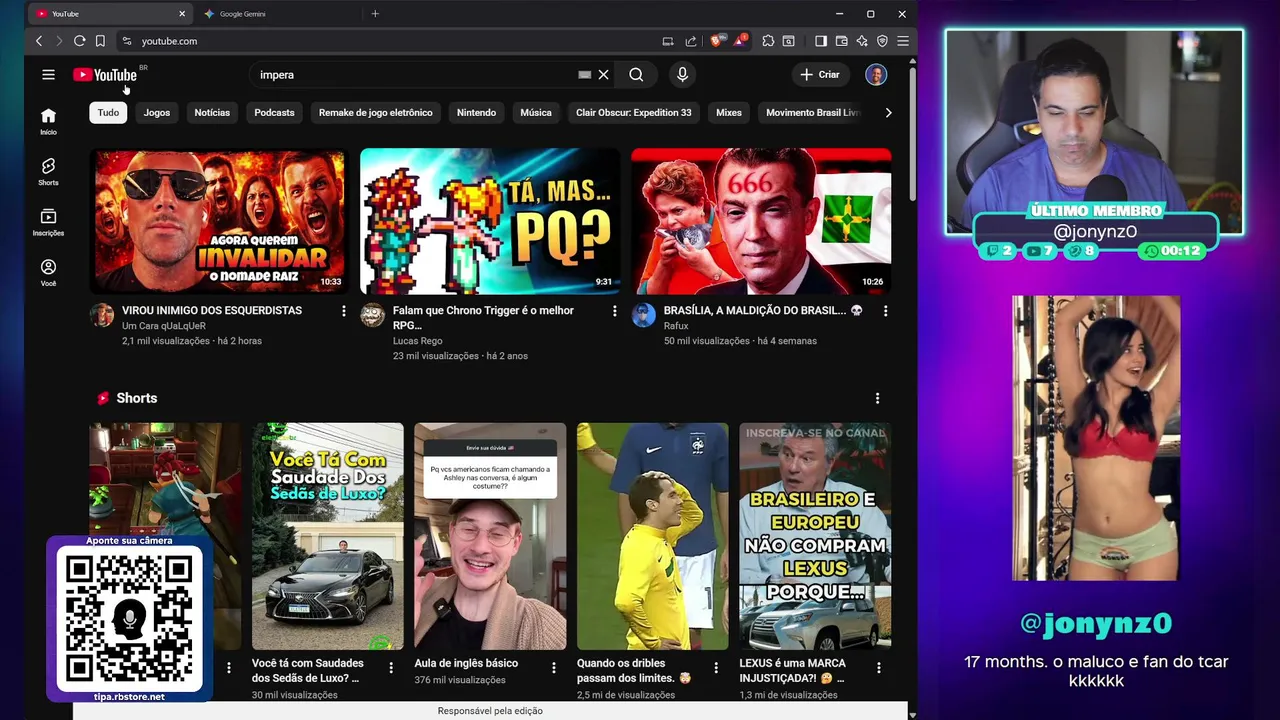The image size is (1280, 720).
Task: Open the Um Cara qUaLqUeR channel link
Action: coord(164,325)
